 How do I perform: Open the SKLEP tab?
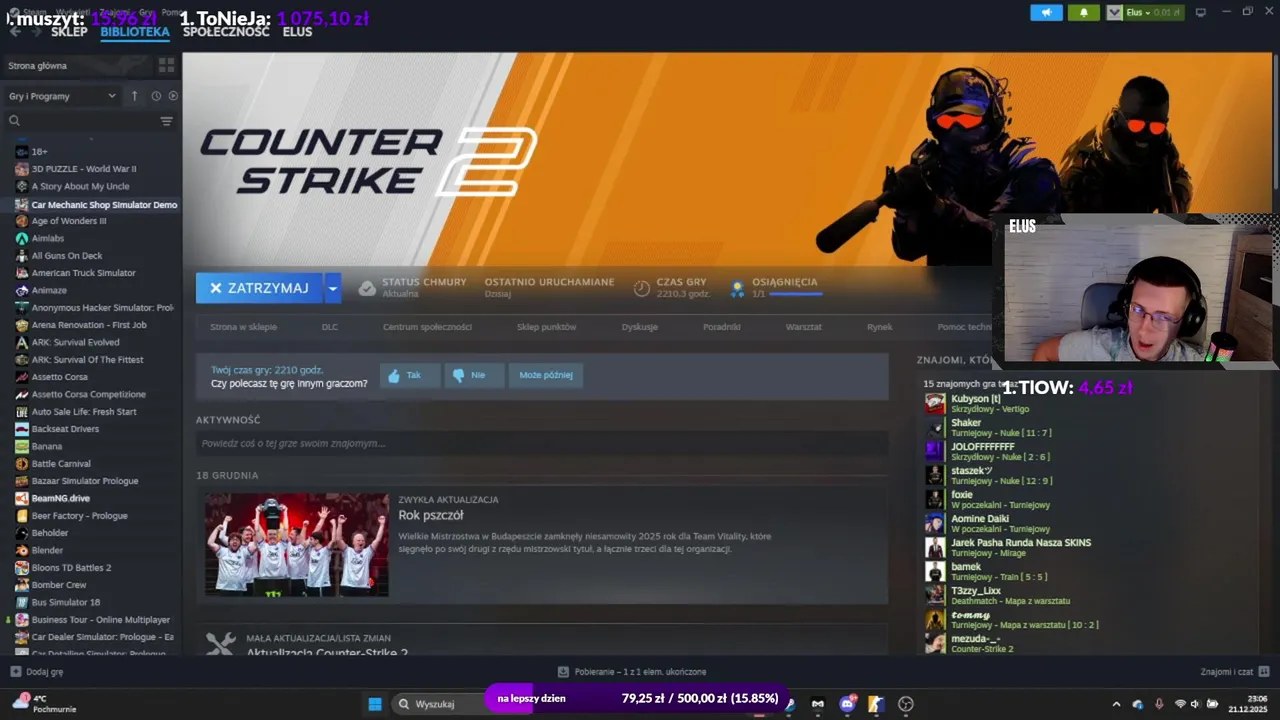(69, 32)
